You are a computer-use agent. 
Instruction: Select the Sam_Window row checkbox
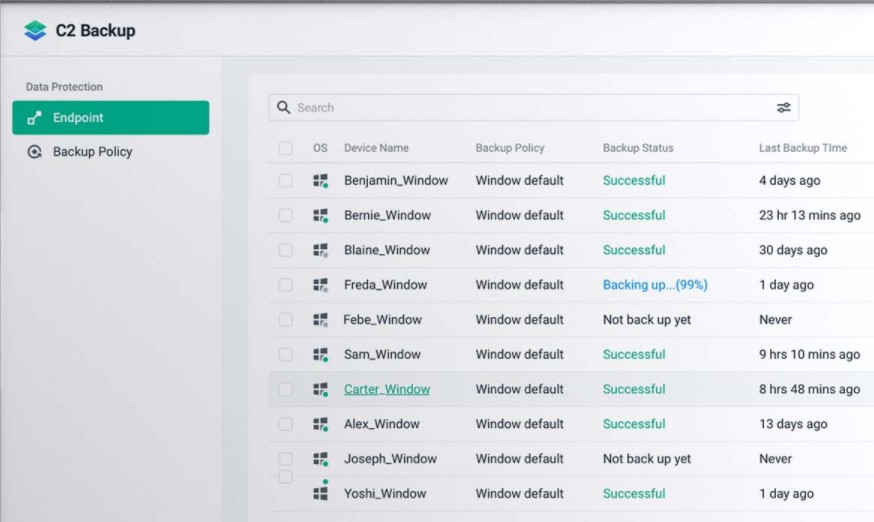point(286,354)
